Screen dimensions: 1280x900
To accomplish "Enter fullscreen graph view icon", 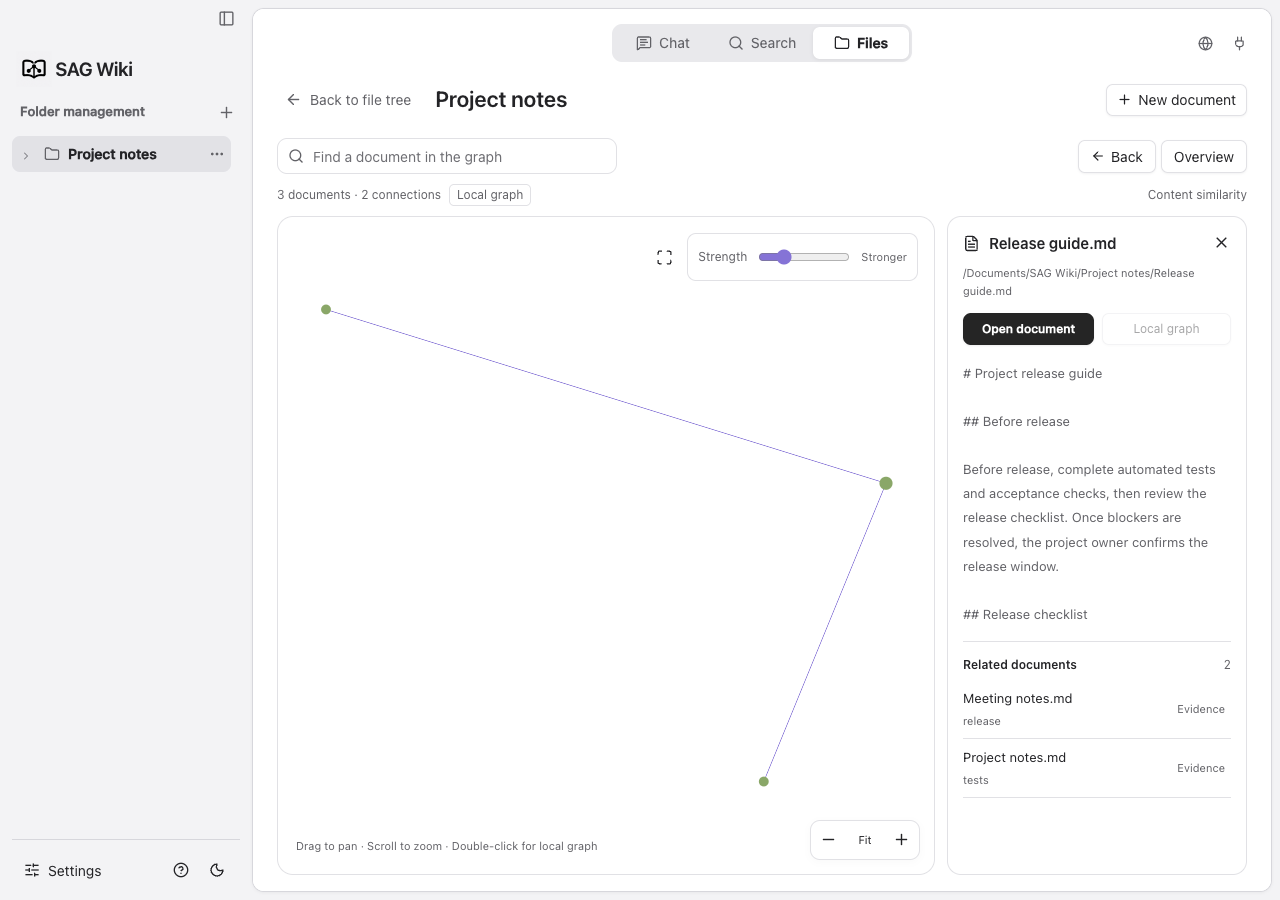I will click(x=664, y=258).
